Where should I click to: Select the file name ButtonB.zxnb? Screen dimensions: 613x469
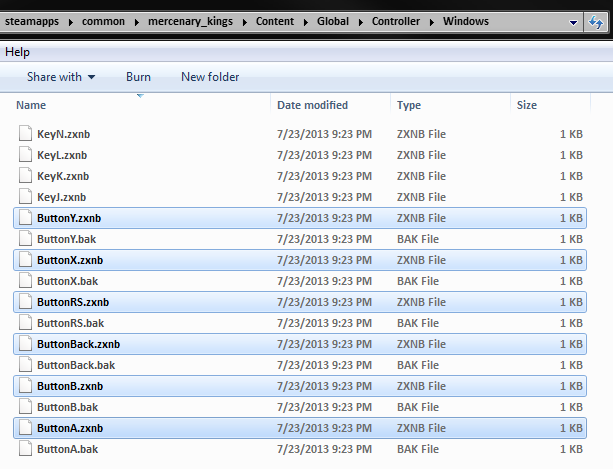(x=70, y=386)
